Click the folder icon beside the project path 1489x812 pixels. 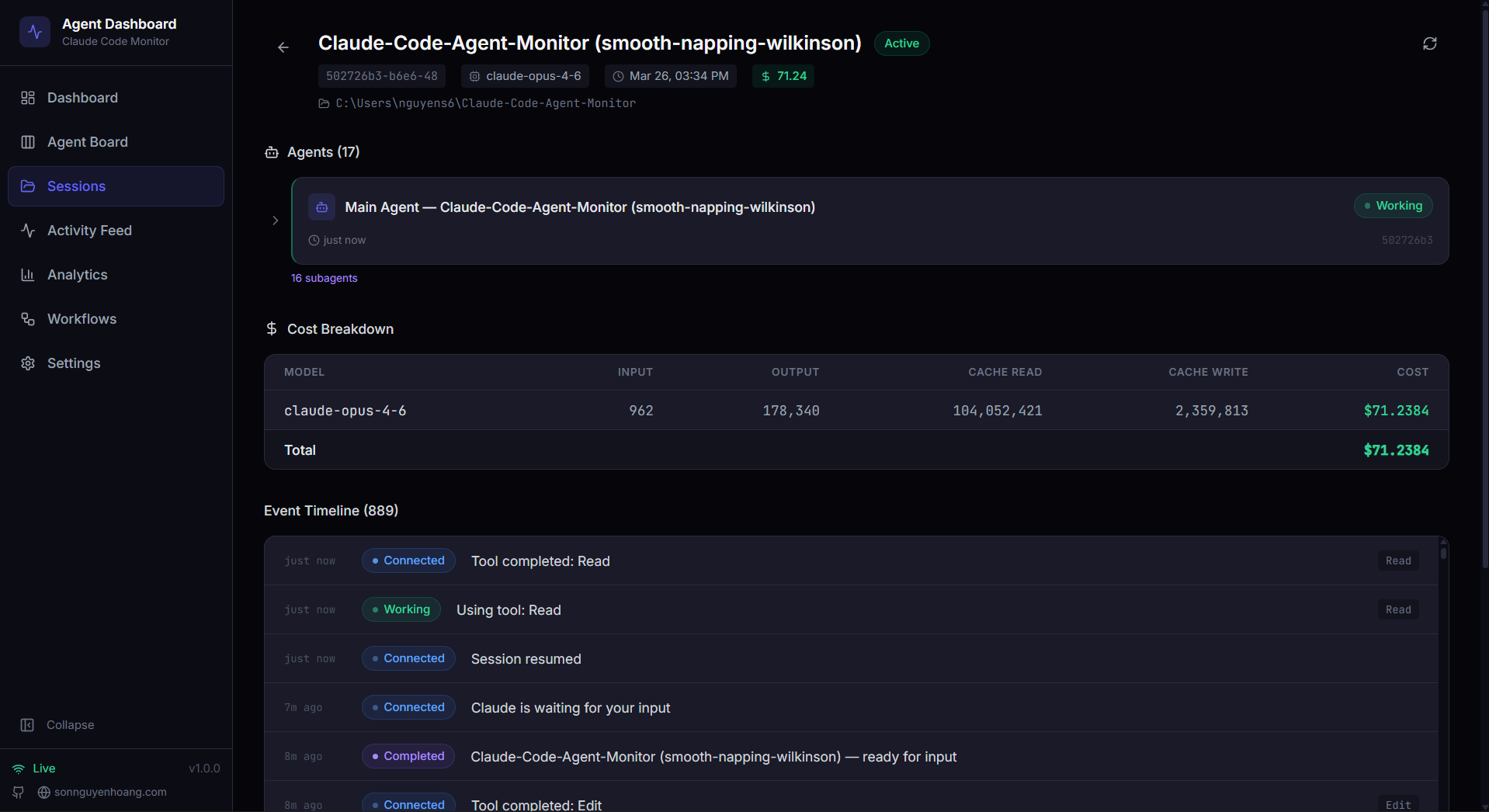tap(324, 103)
